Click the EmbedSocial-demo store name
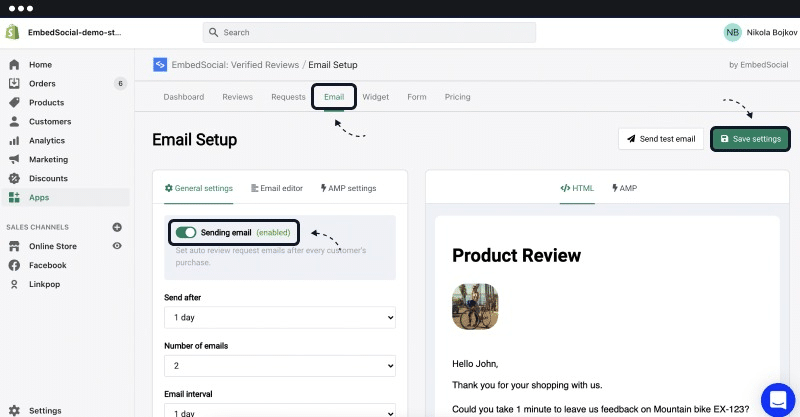The image size is (800, 417). tap(74, 32)
